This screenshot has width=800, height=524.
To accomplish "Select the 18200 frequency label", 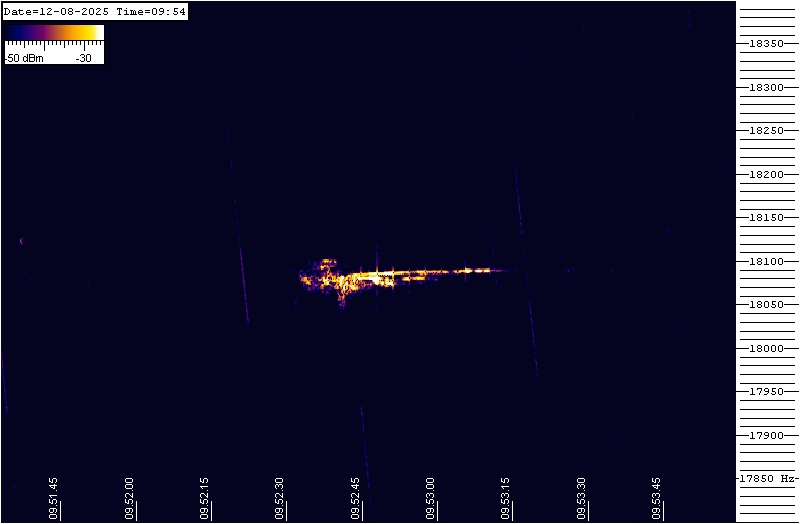I will coord(766,174).
